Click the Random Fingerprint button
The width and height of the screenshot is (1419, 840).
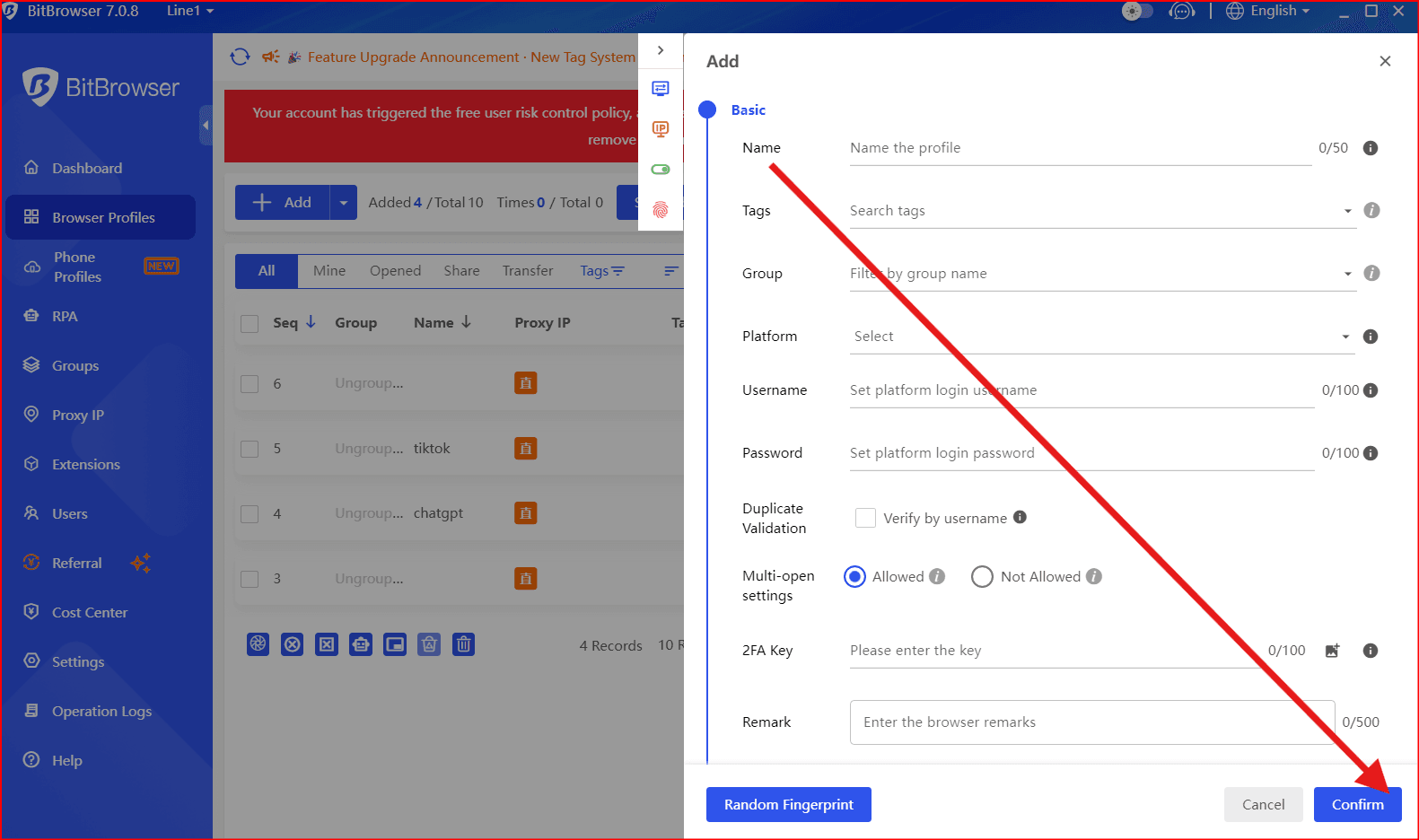tap(788, 804)
